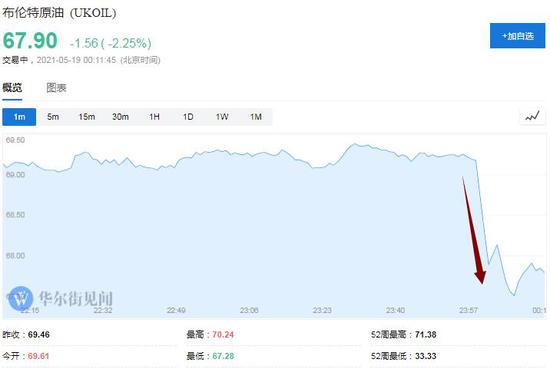Select the 1W interval
Screen dimensions: 550x369
point(222,117)
